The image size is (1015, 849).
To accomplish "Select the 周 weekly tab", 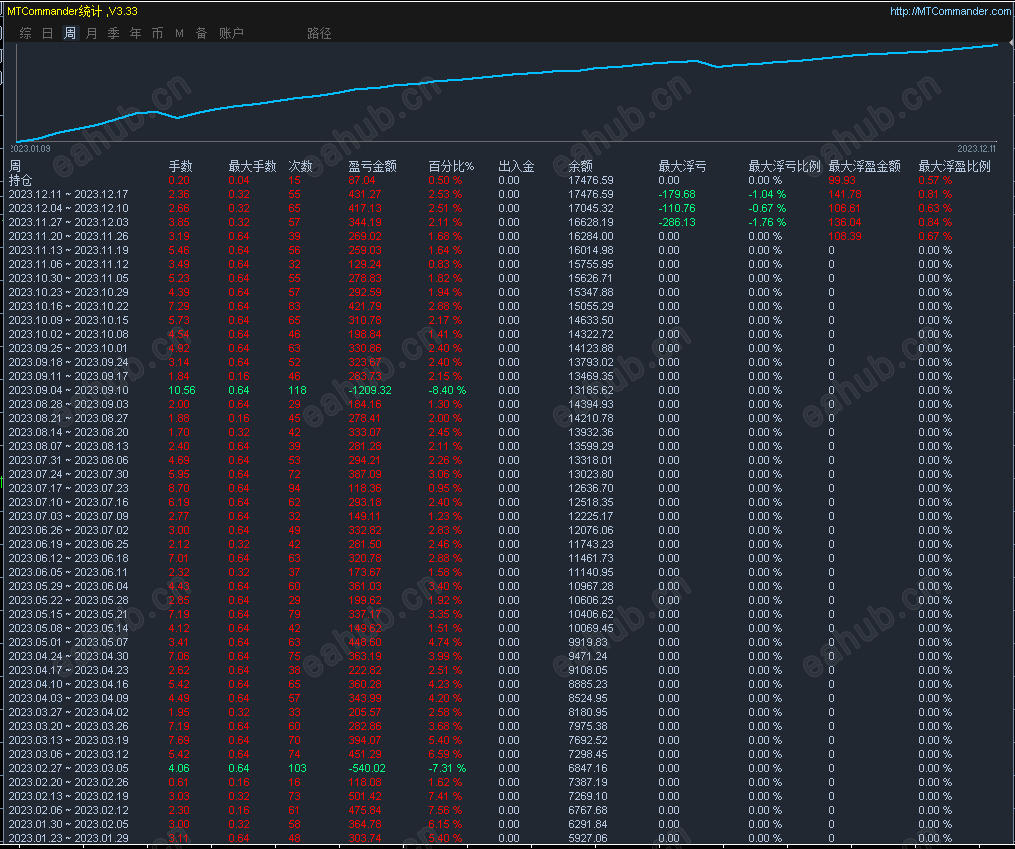I will click(x=70, y=33).
